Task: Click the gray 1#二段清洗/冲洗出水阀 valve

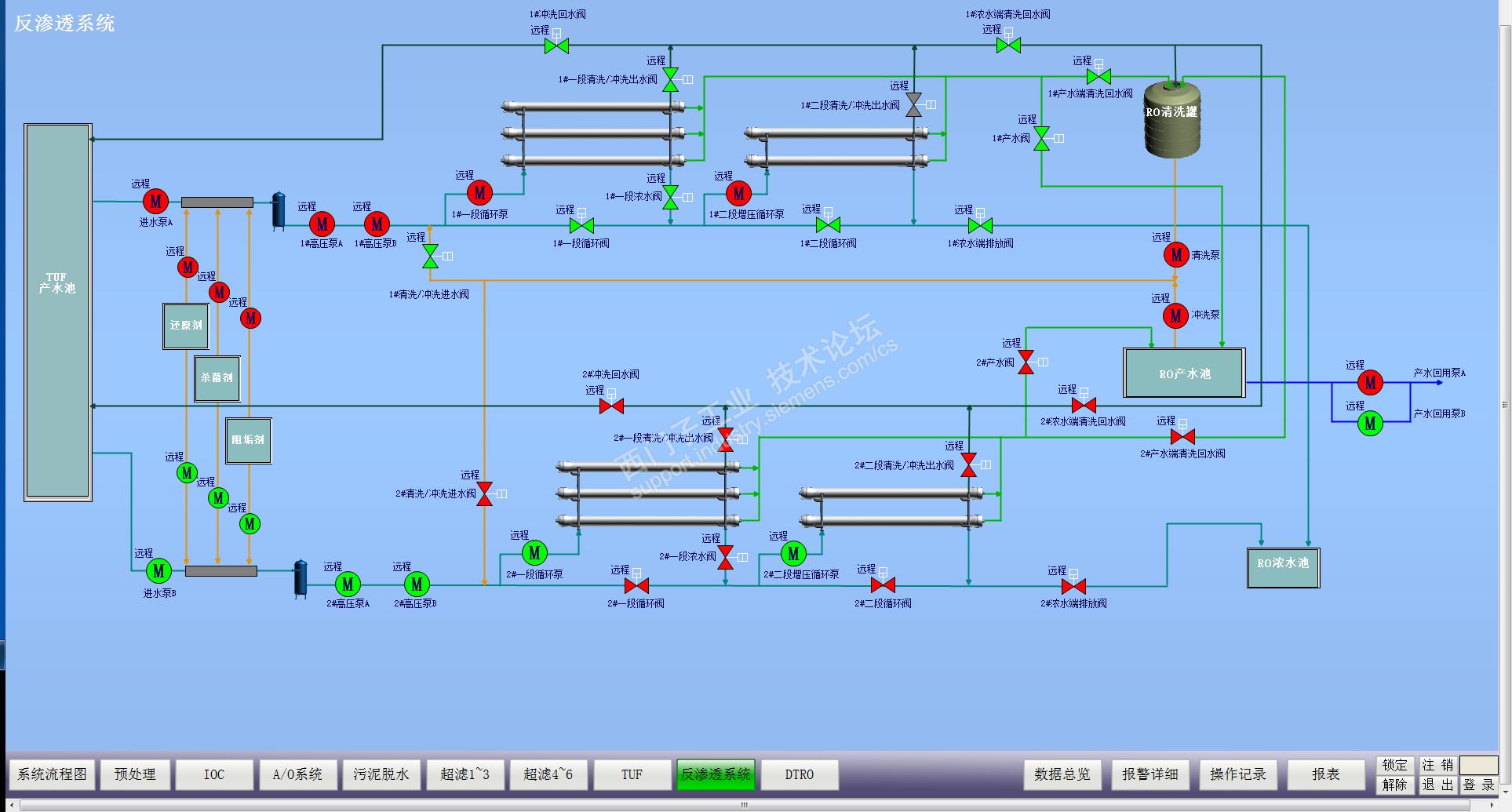Action: 914,104
